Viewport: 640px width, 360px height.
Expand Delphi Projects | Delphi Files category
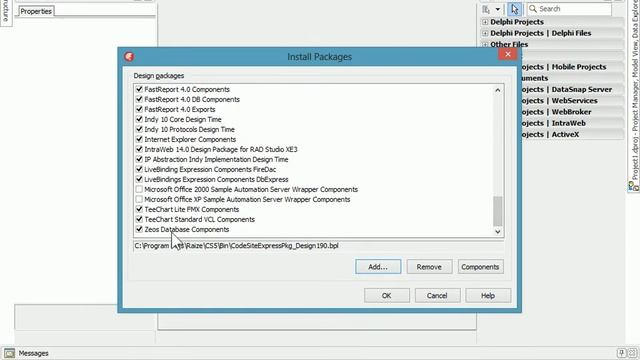pyautogui.click(x=485, y=33)
